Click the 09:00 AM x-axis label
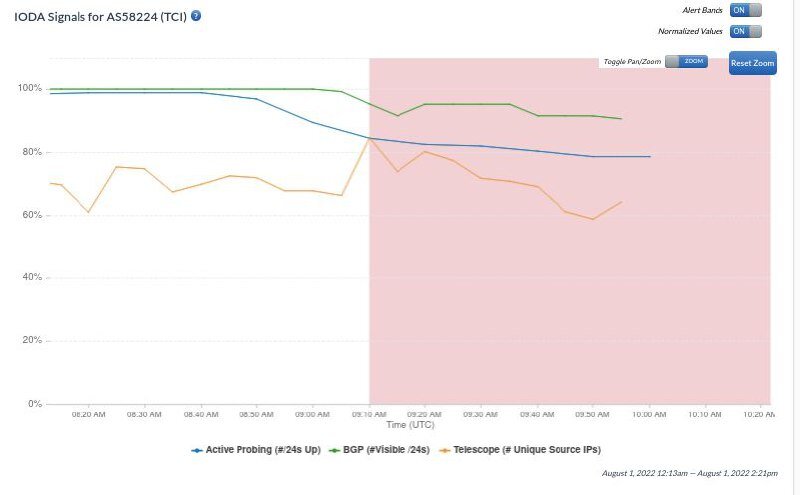Viewport: 800px width, 495px height. pos(313,413)
